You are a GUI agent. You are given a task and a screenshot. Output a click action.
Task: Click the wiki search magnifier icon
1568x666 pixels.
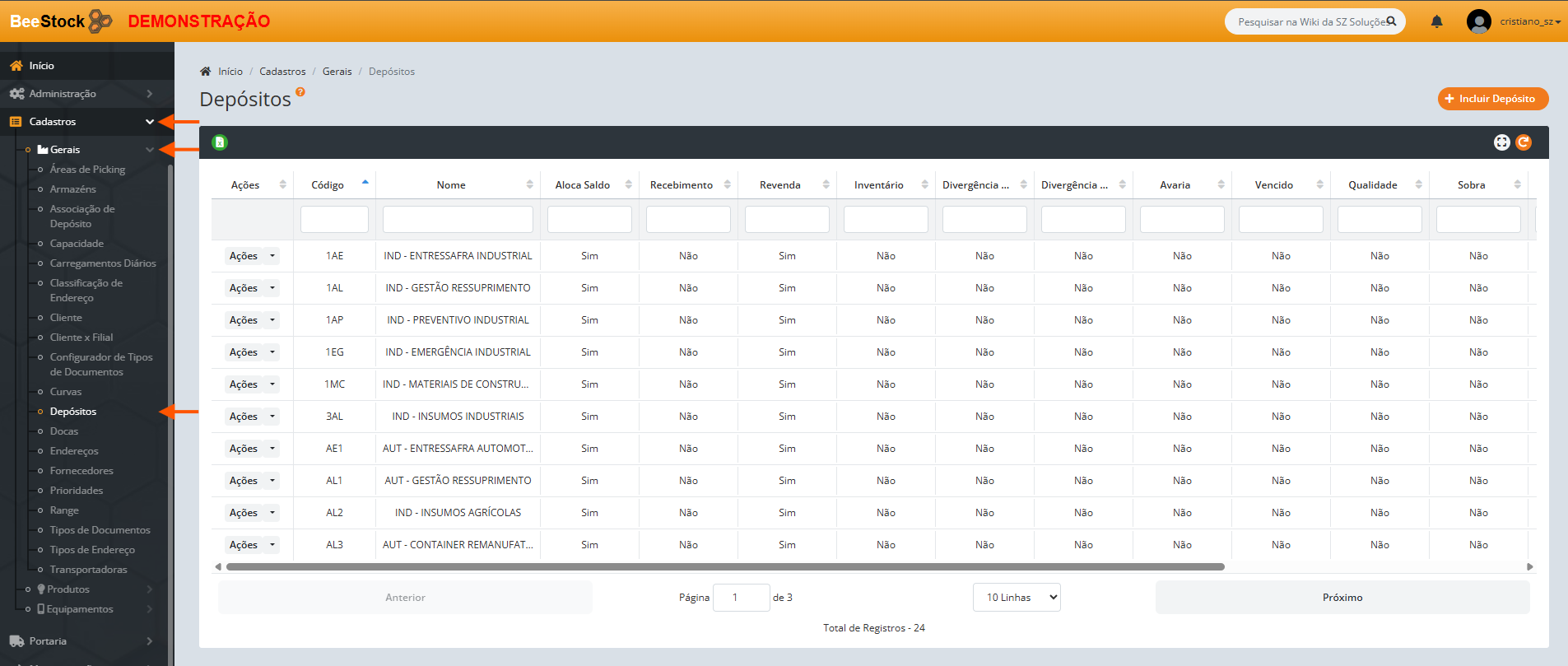[1391, 21]
